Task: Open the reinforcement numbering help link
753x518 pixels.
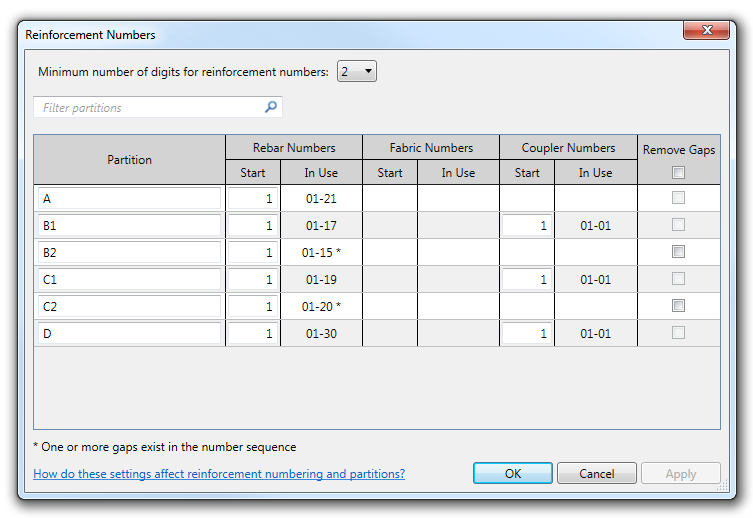Action: [x=219, y=474]
